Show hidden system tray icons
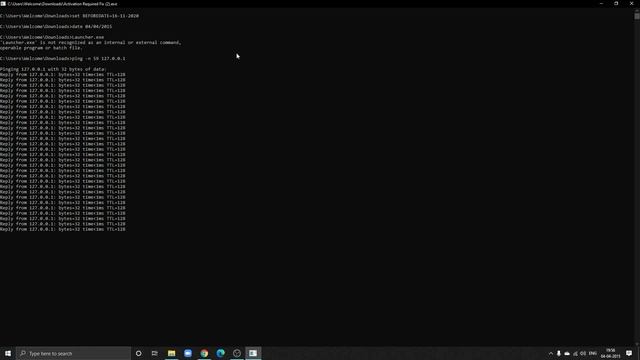640x360 pixels. coord(551,353)
